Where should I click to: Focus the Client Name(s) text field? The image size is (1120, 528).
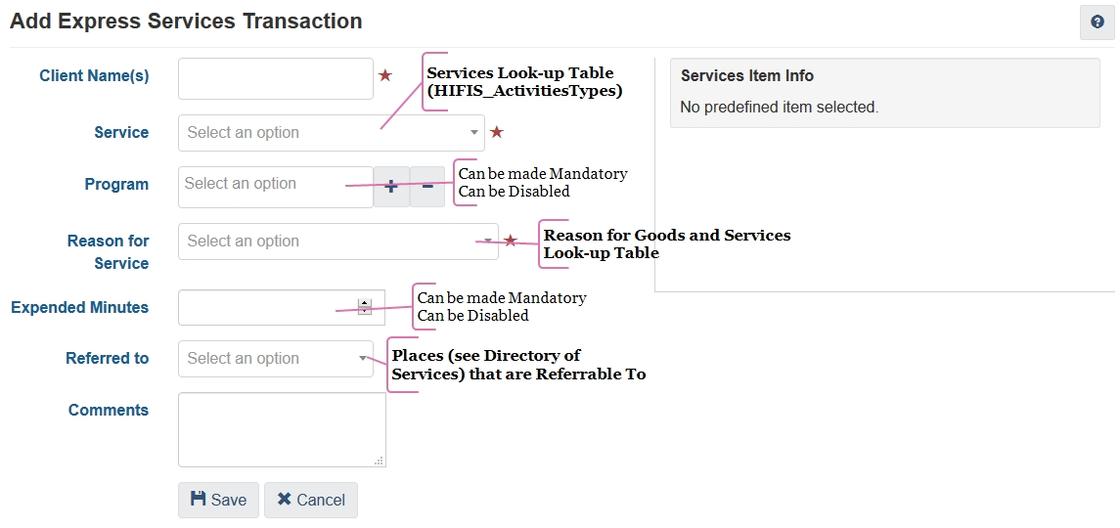pos(275,78)
